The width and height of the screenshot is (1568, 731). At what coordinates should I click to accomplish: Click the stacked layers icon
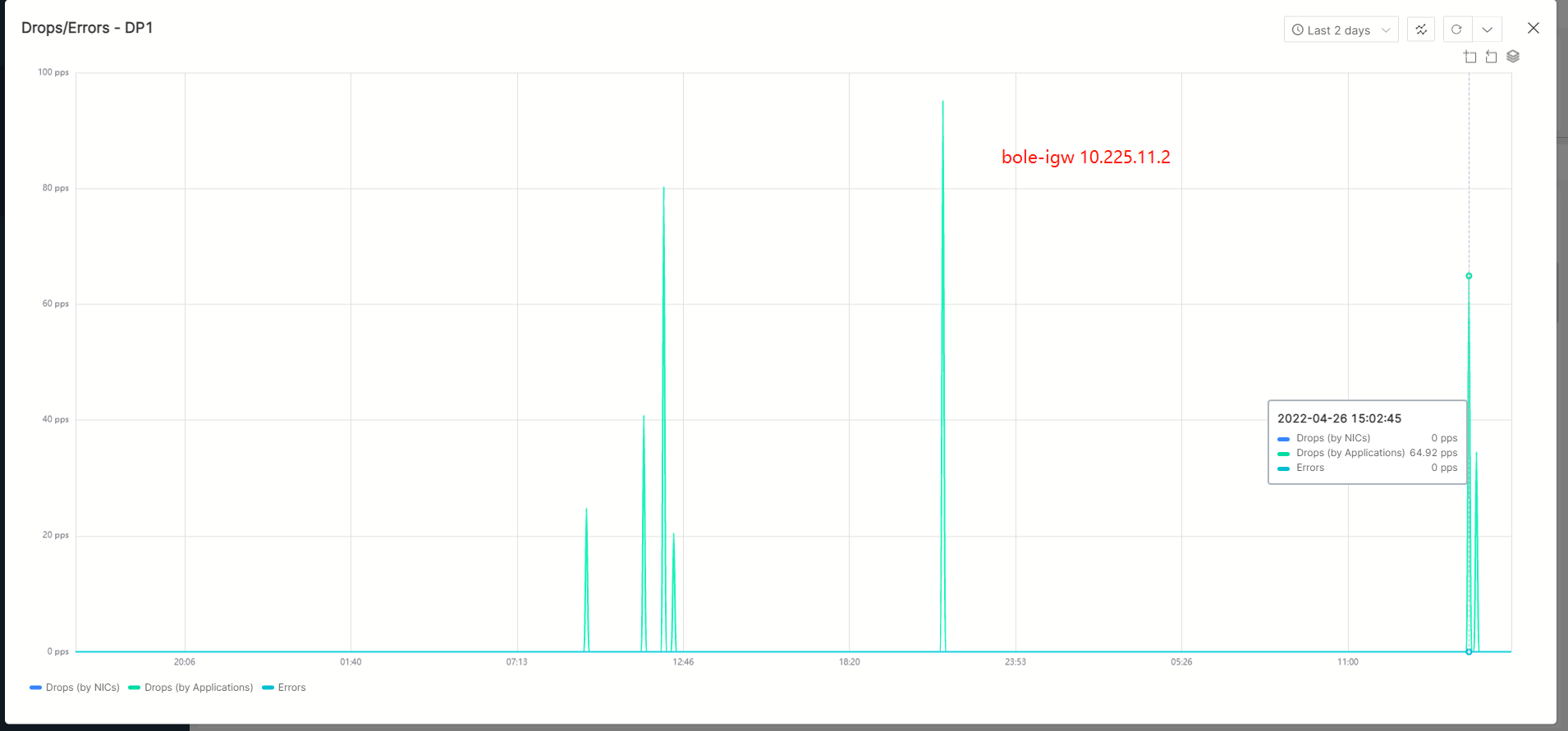pyautogui.click(x=1513, y=57)
